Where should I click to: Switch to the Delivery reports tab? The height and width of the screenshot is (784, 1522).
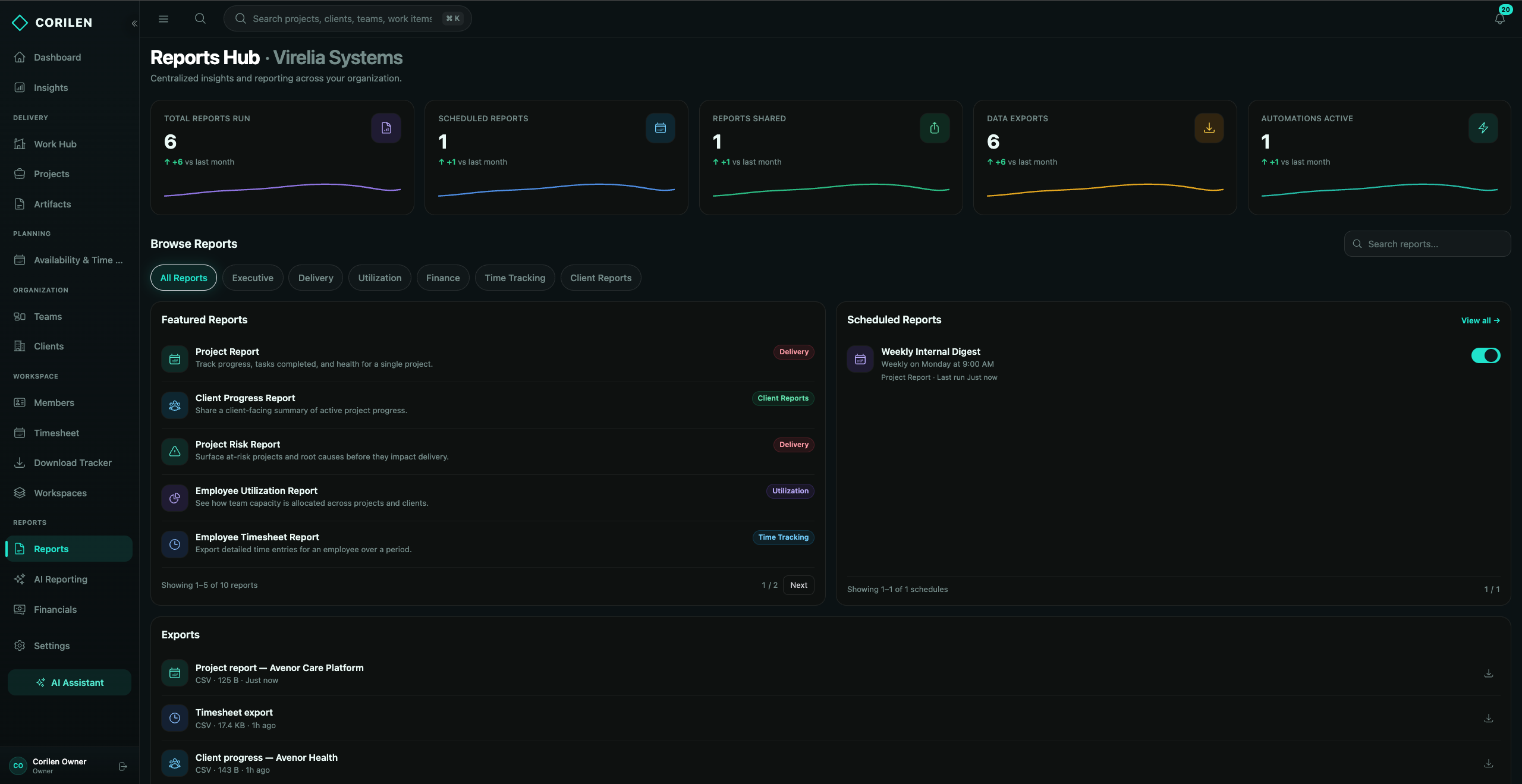(316, 278)
